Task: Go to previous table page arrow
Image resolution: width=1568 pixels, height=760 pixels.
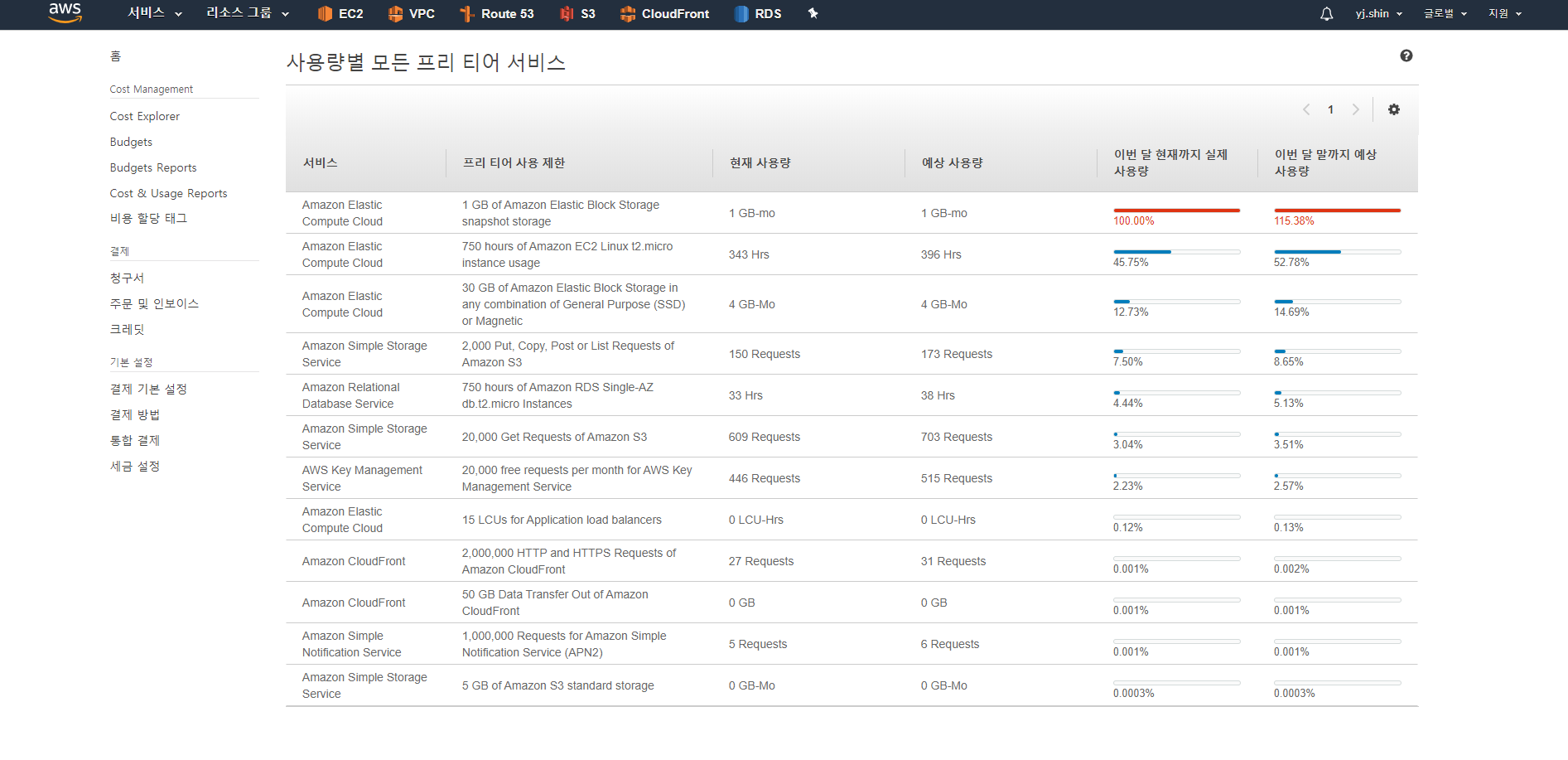Action: (1306, 109)
